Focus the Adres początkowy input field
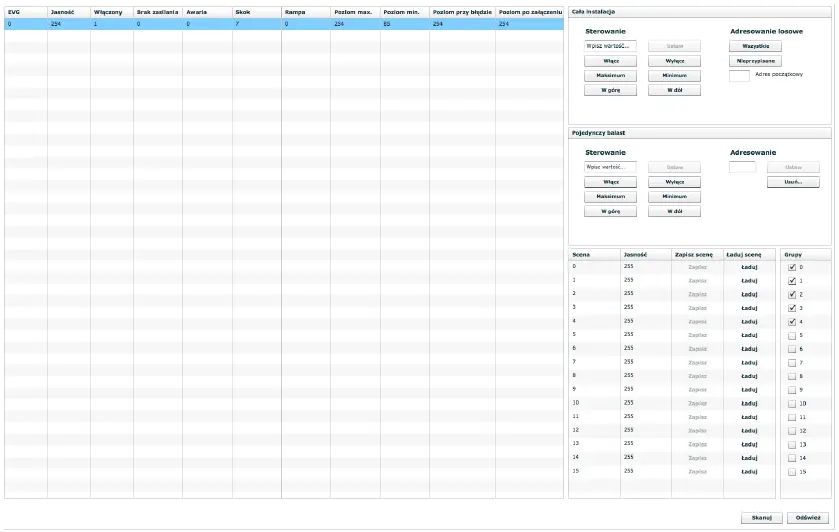 739,75
